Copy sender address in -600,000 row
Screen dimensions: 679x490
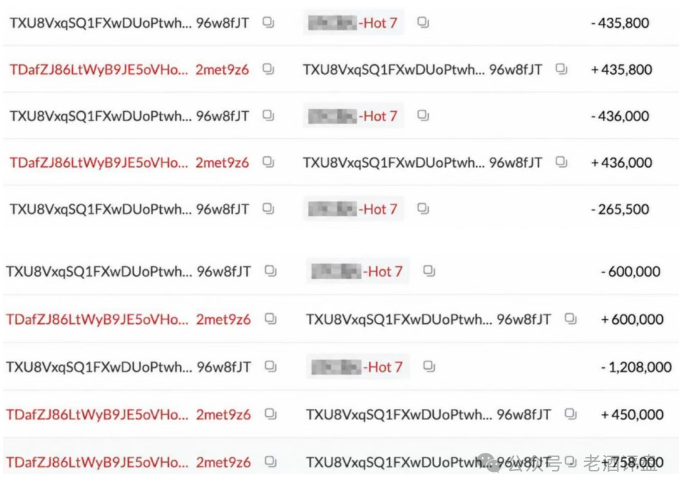pyautogui.click(x=271, y=271)
